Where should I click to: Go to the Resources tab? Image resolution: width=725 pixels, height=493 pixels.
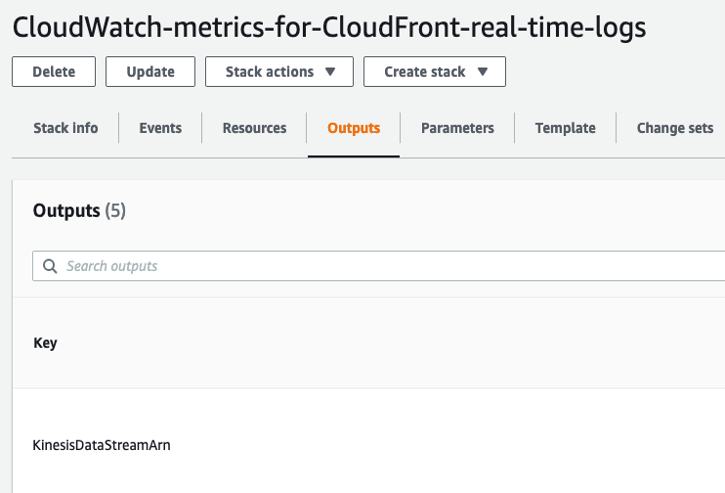pos(254,128)
